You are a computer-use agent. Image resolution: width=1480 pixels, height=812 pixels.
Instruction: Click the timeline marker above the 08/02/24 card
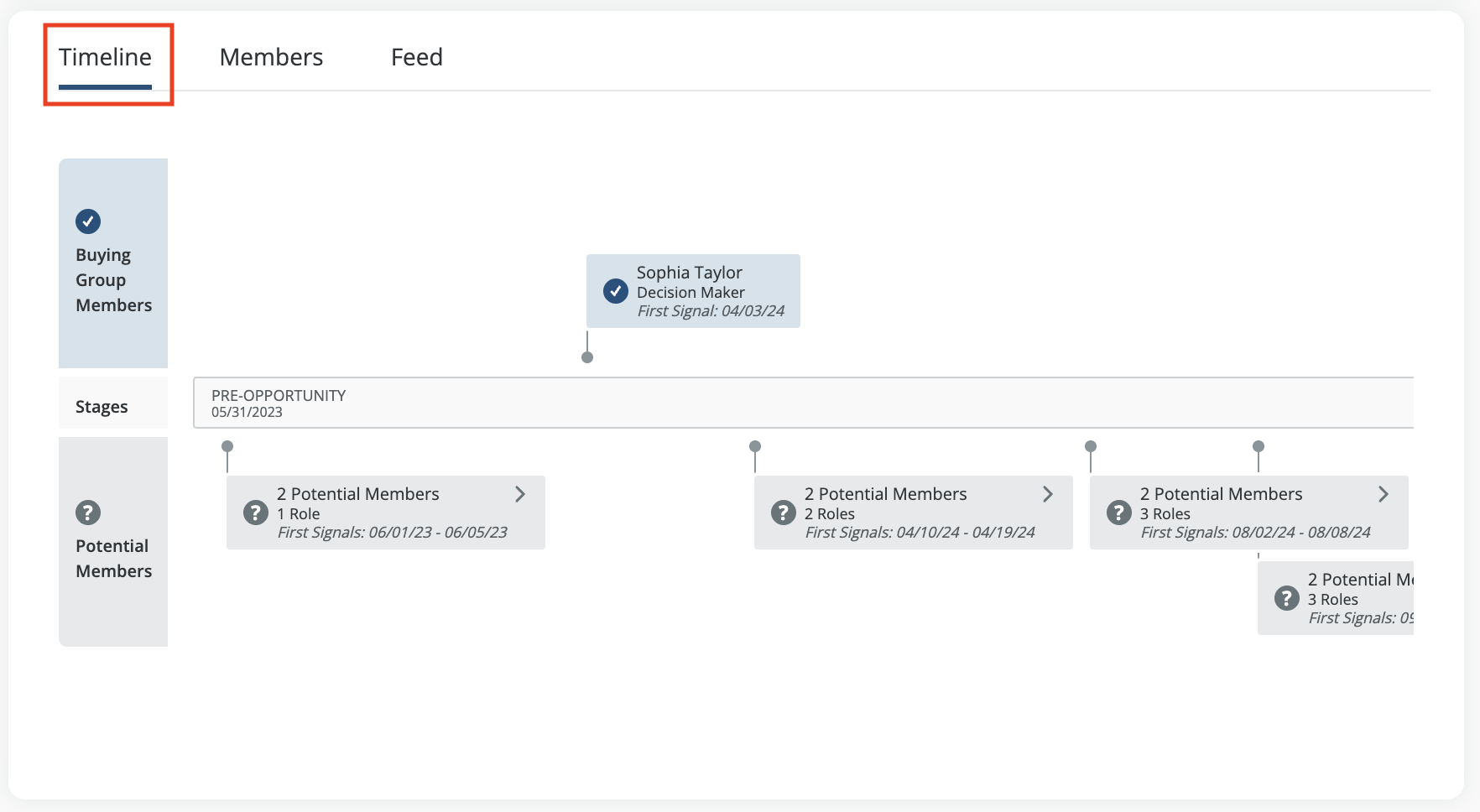click(1091, 446)
